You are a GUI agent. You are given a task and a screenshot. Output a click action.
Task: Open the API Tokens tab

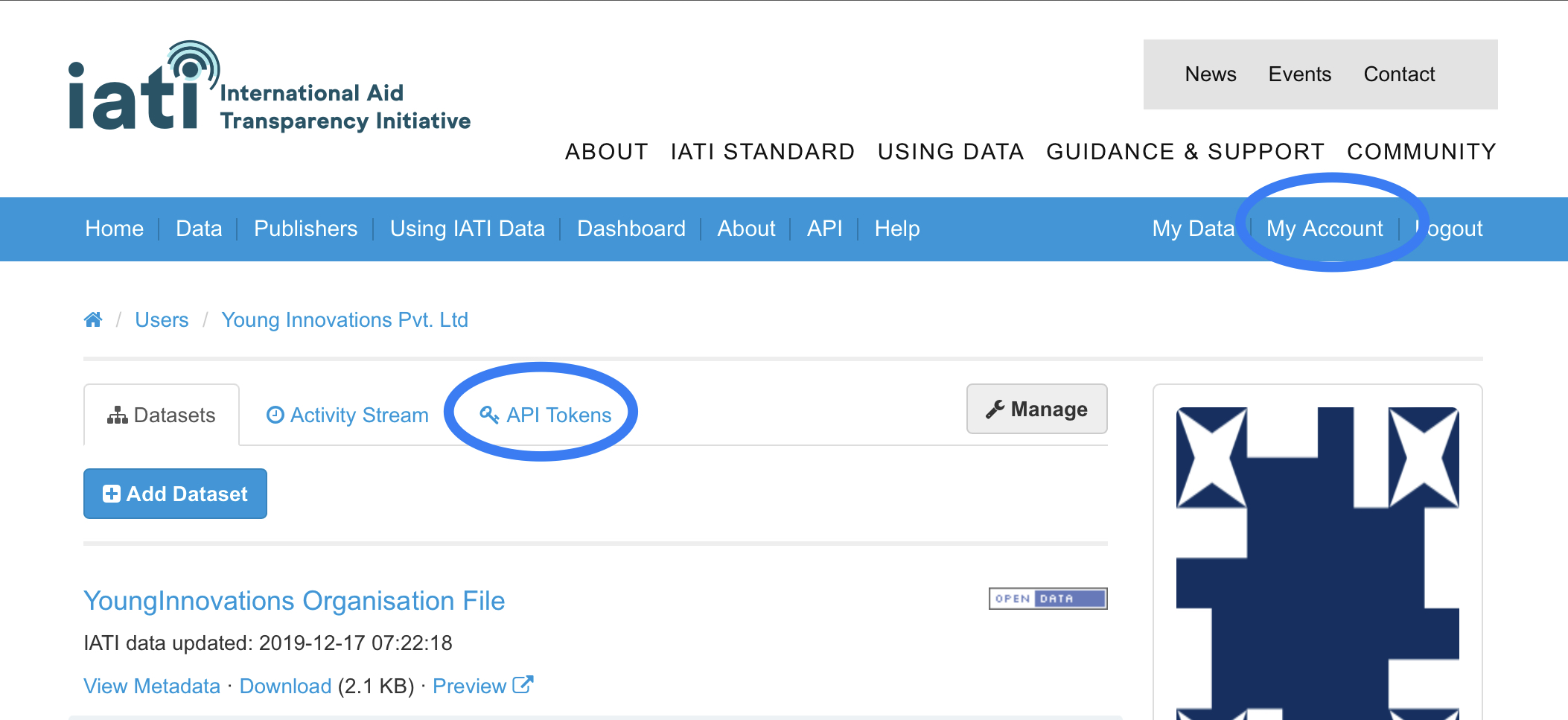pyautogui.click(x=558, y=415)
